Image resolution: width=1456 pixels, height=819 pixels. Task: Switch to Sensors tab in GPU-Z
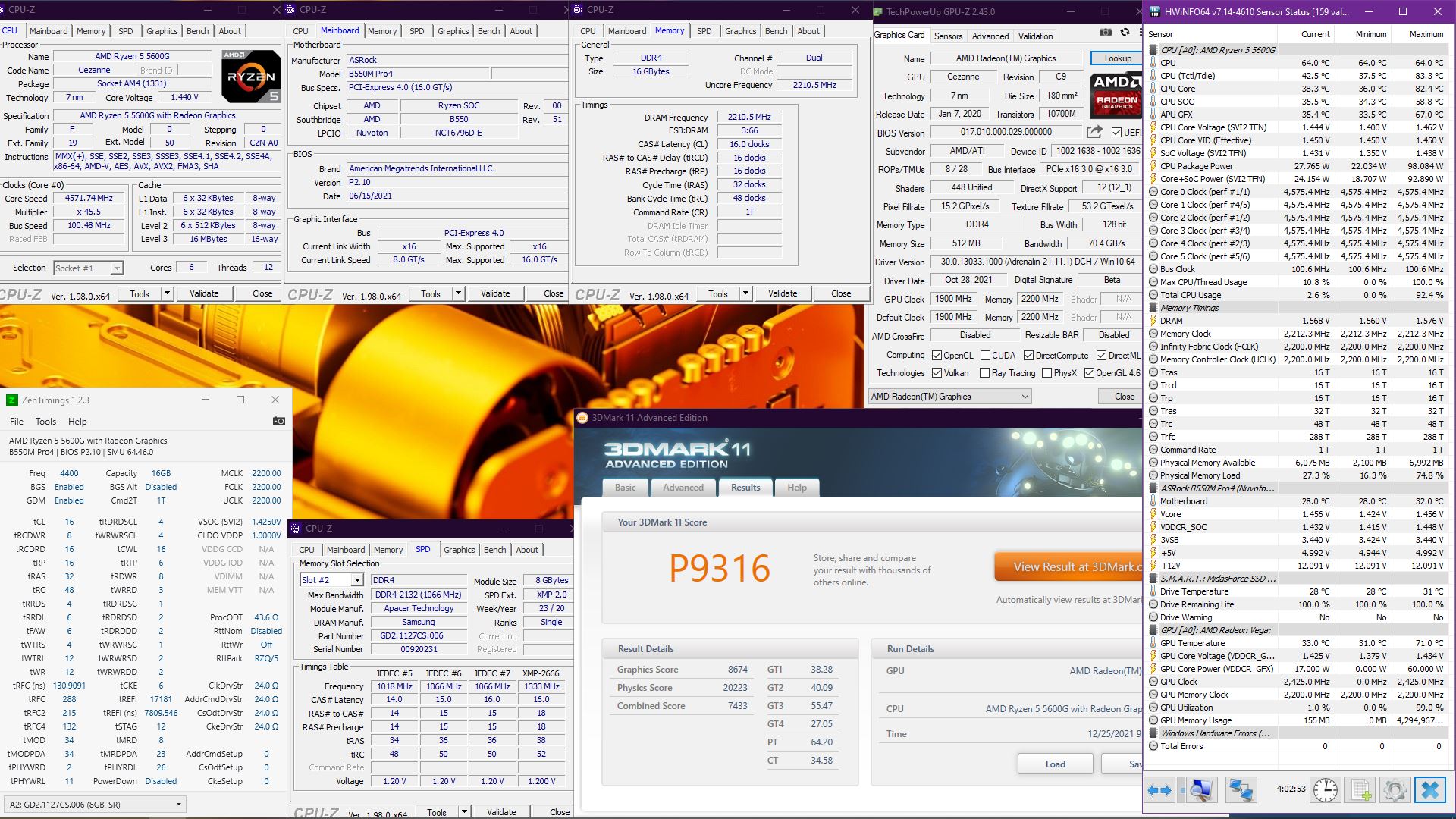tap(948, 36)
